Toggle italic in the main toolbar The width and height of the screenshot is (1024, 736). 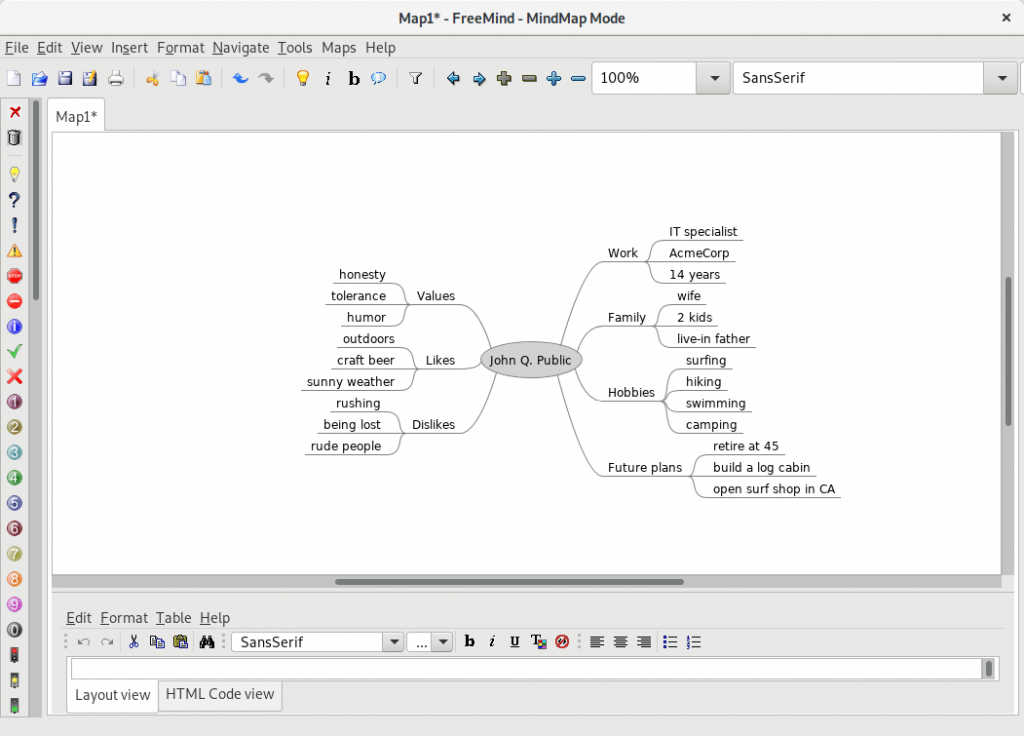coord(328,78)
